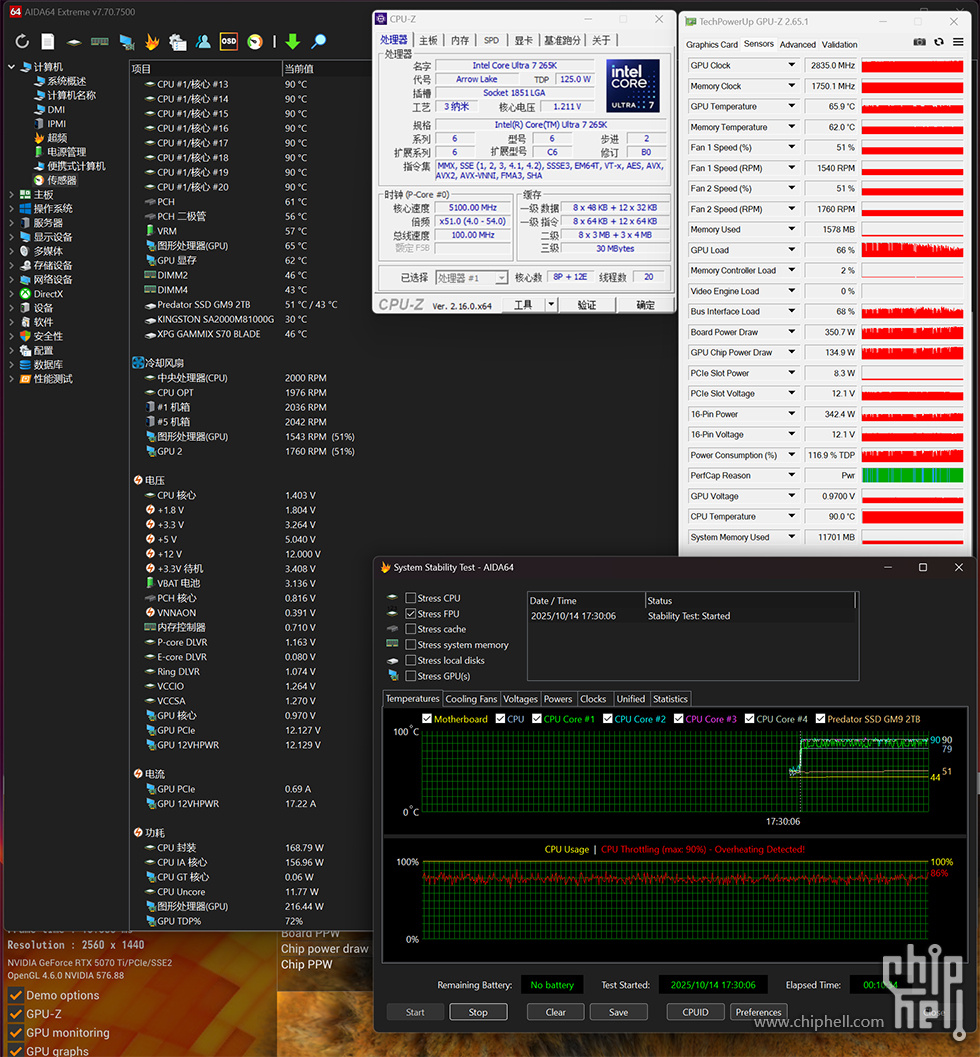
Task: Click the magnifier search icon in toolbar
Action: pos(319,41)
